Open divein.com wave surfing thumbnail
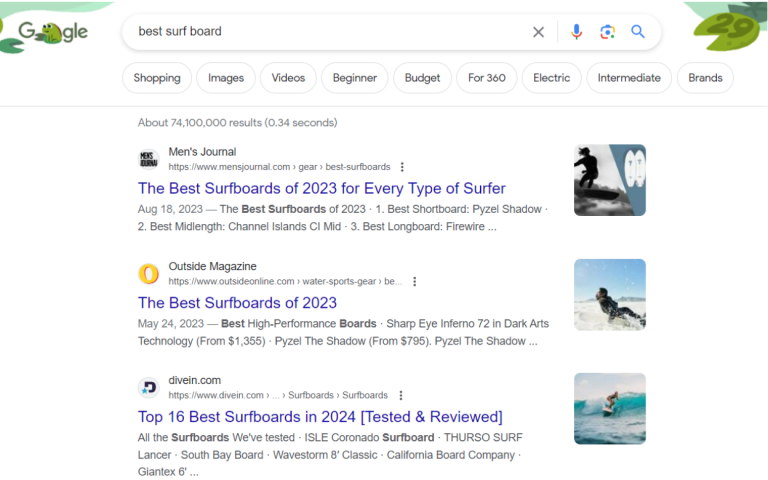Image resolution: width=768 pixels, height=480 pixels. click(610, 409)
